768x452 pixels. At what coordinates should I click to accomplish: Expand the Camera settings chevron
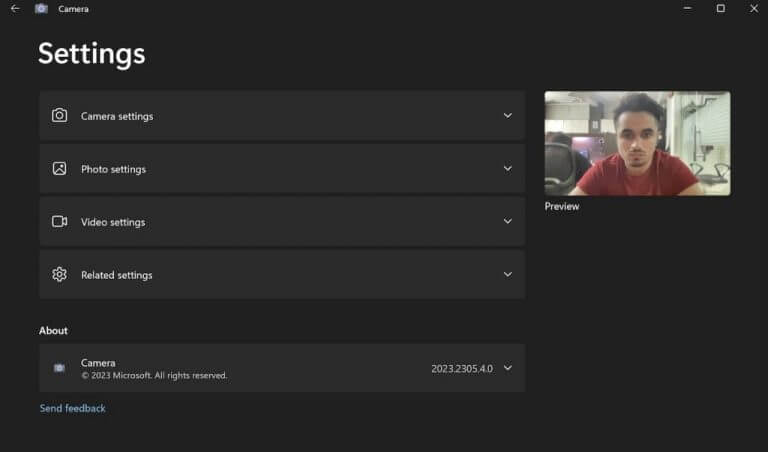coord(508,116)
